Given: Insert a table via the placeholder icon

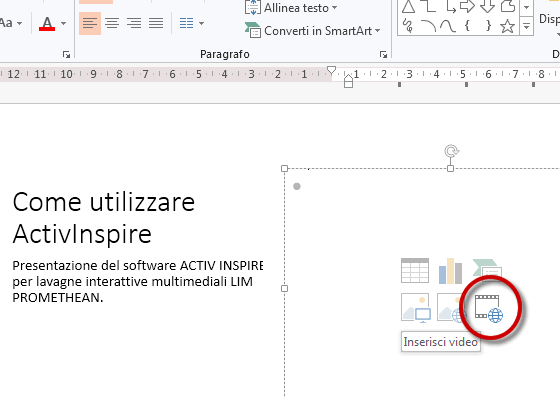Looking at the screenshot, I should (415, 271).
